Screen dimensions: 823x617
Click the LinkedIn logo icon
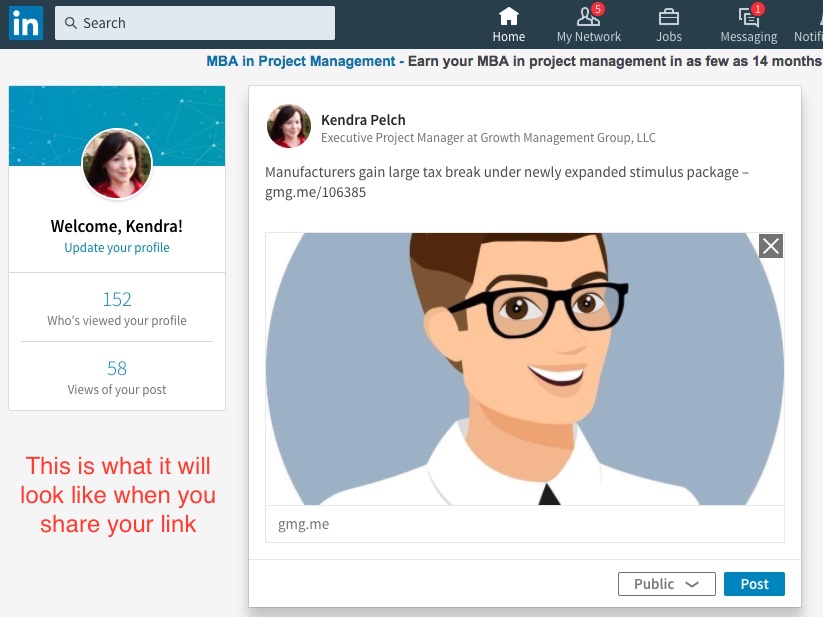point(26,23)
